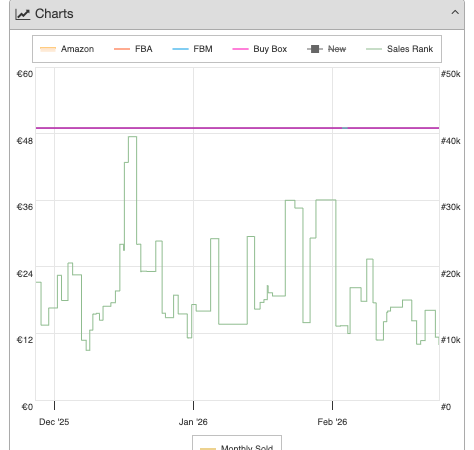This screenshot has height=450, width=474.
Task: Toggle the Monthly Sold legend entry
Action: click(237, 447)
